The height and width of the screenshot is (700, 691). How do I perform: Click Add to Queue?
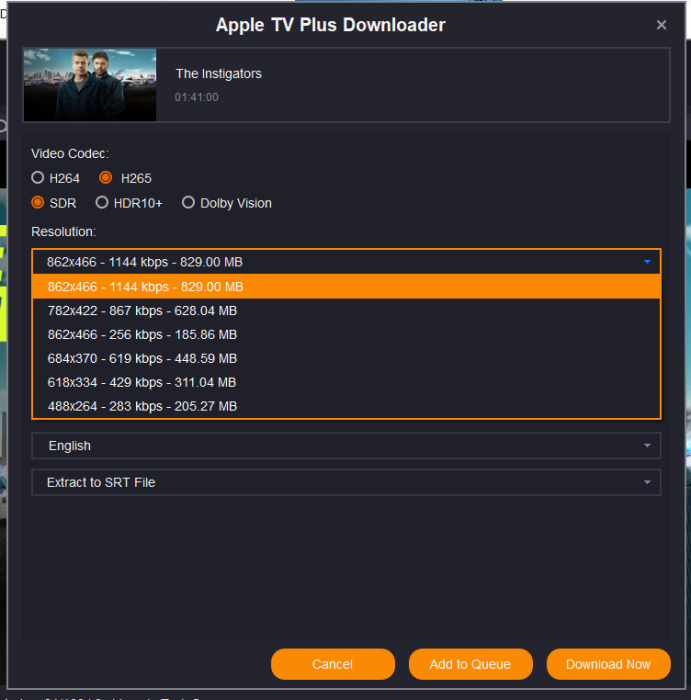pyautogui.click(x=470, y=664)
